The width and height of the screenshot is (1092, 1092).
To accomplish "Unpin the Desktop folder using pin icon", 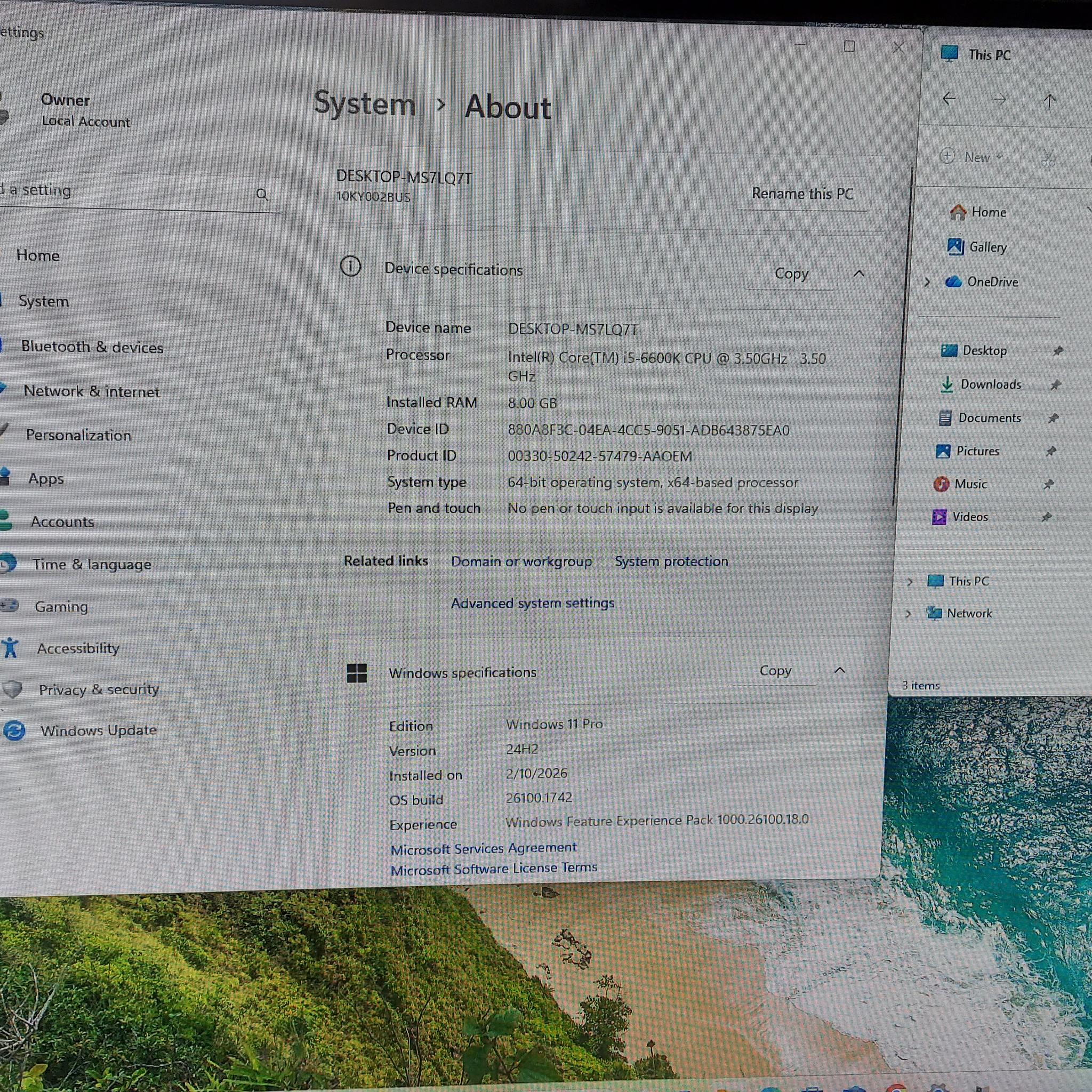I will 1057,351.
